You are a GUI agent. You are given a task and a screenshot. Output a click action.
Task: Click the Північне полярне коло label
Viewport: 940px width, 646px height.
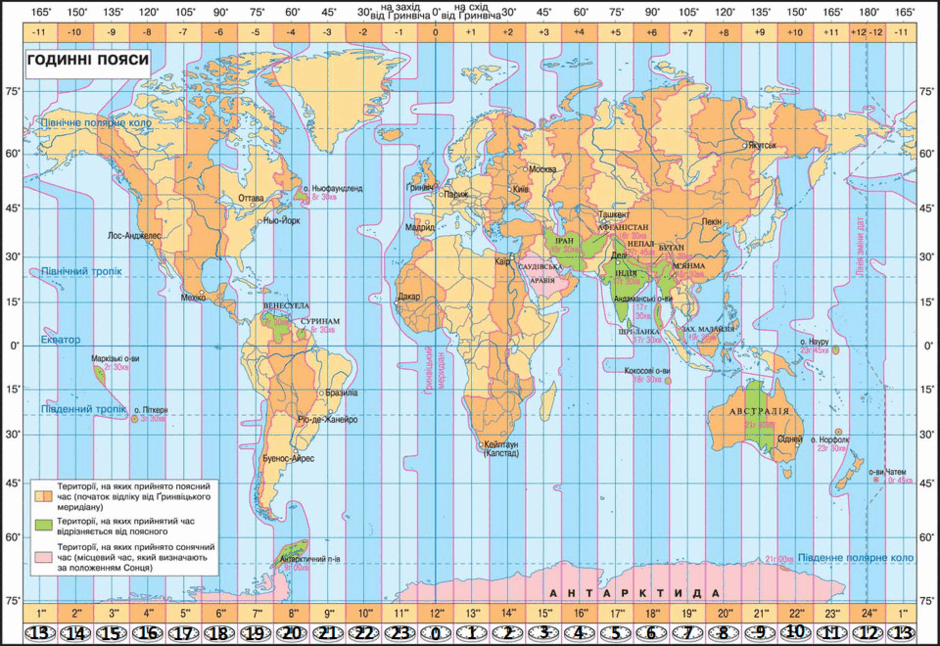(96, 122)
